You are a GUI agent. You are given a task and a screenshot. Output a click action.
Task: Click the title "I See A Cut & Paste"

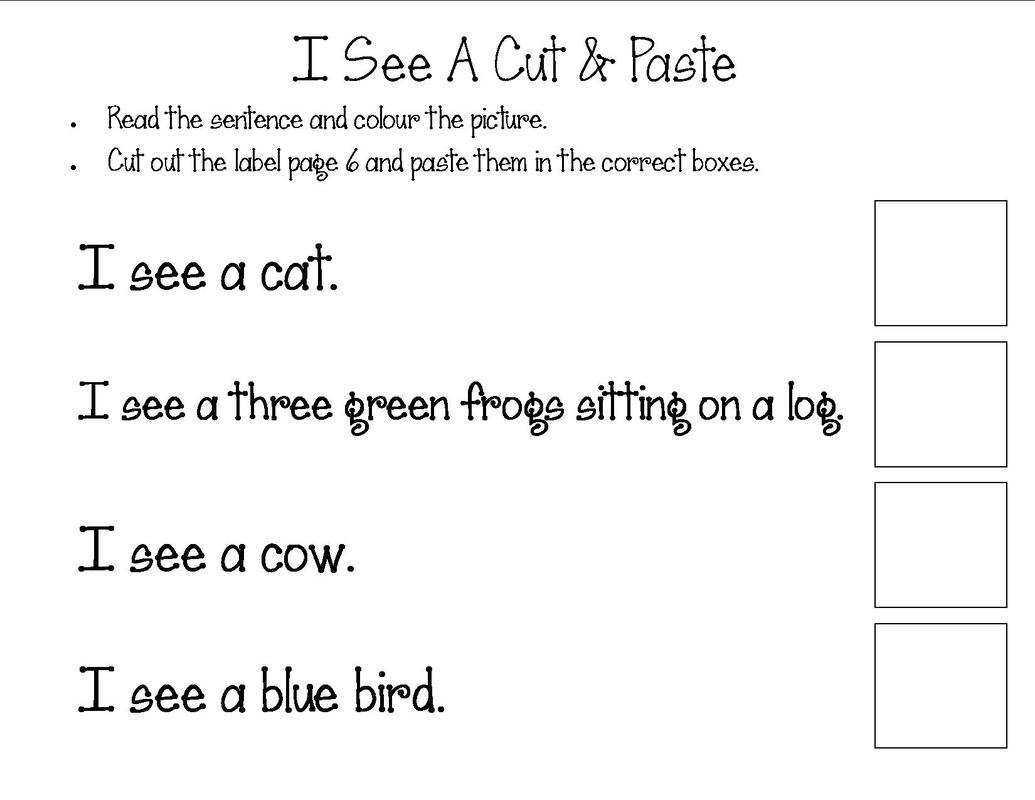coord(514,61)
